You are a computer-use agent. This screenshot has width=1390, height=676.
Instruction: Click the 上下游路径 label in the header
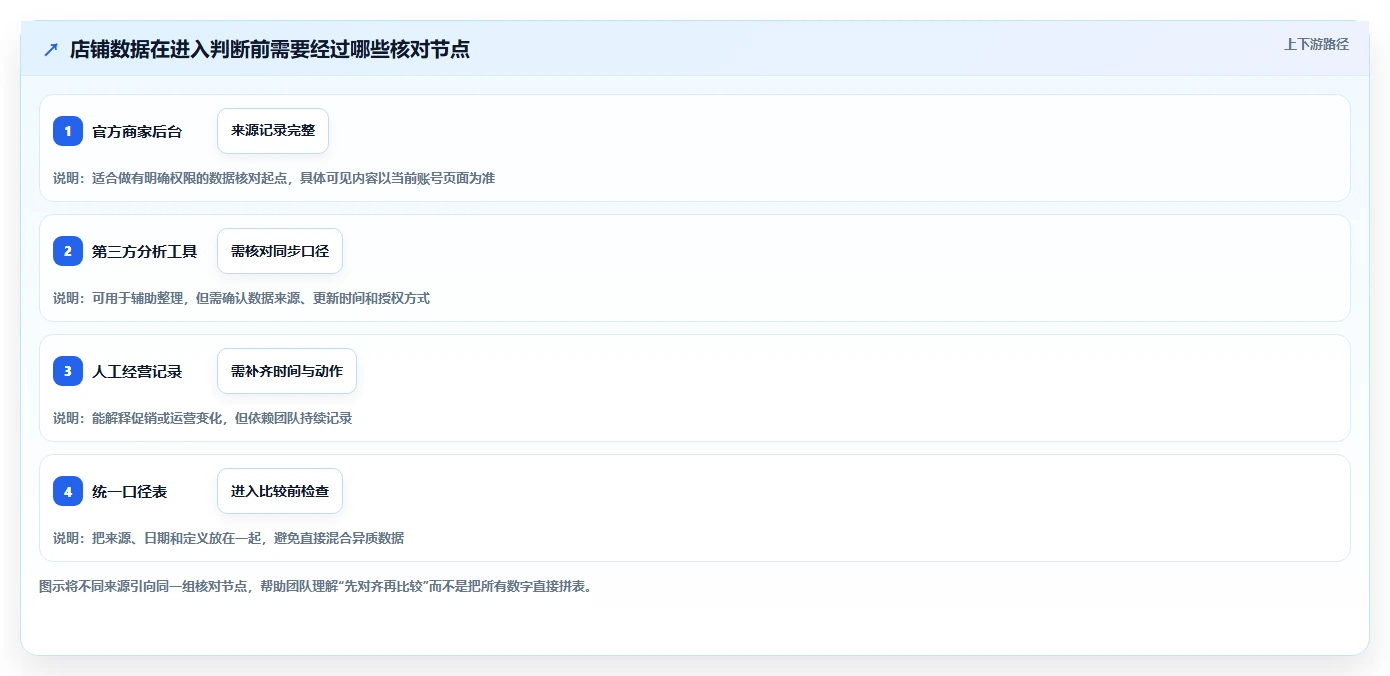click(x=1316, y=44)
